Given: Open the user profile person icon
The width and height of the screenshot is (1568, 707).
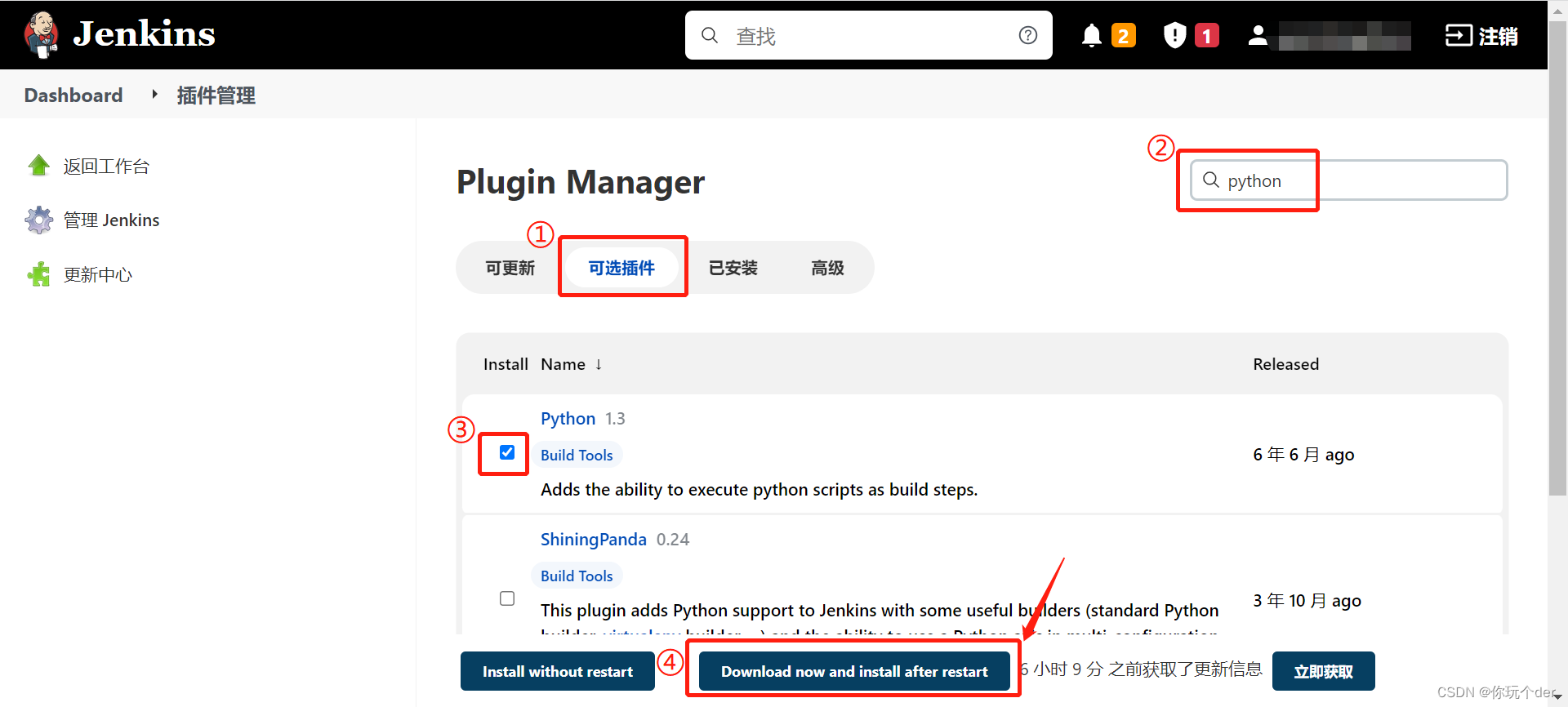Looking at the screenshot, I should (1258, 35).
